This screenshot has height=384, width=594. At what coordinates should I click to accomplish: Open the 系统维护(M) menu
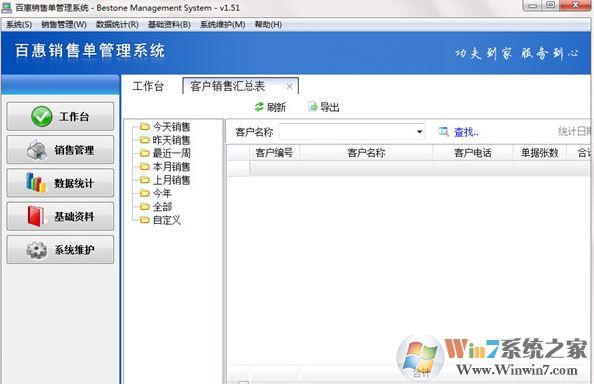[x=222, y=25]
